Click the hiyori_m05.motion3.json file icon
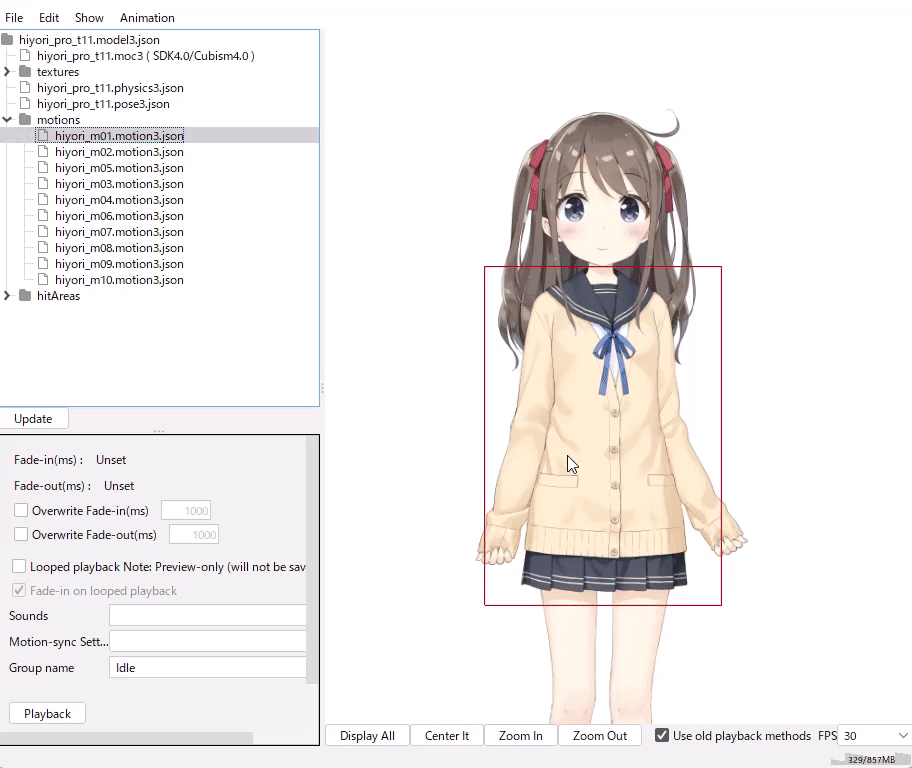912x768 pixels. click(x=44, y=168)
